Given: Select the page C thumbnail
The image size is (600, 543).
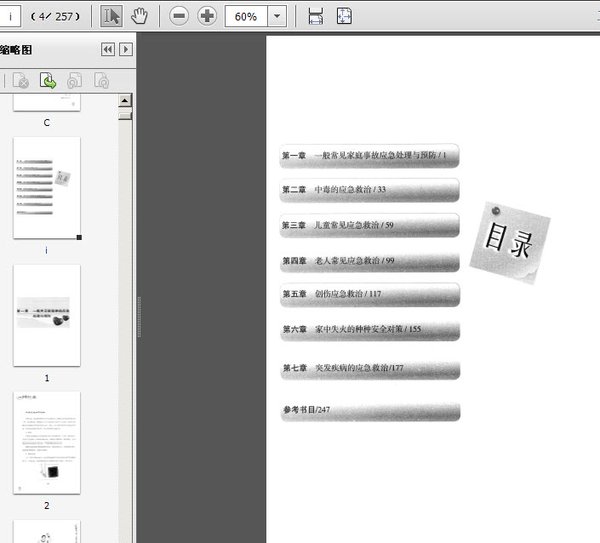Looking at the screenshot, I should [47, 103].
